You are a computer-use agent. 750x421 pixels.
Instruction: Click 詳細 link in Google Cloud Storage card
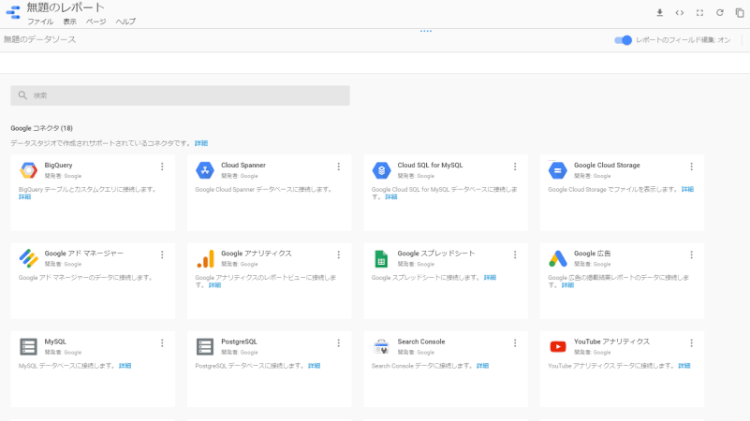coord(688,189)
